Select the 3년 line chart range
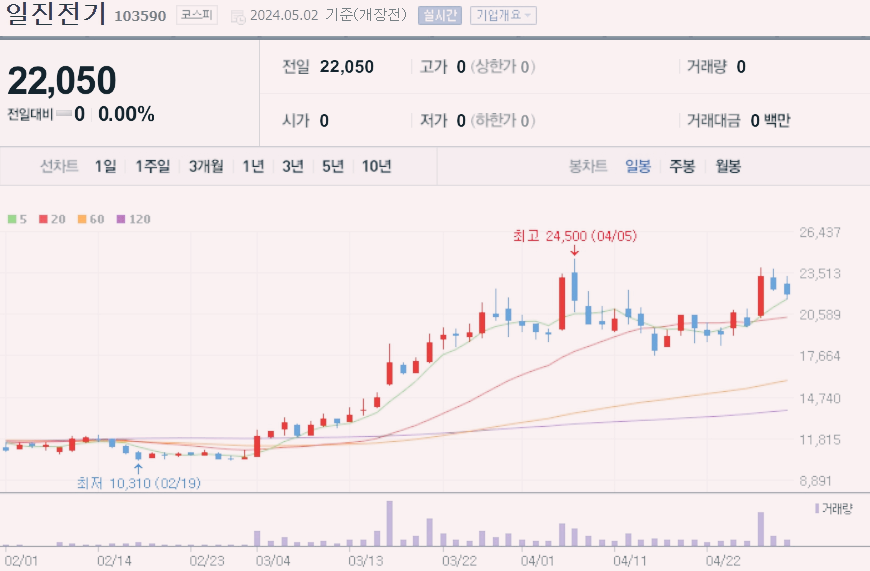This screenshot has width=870, height=571. point(293,166)
